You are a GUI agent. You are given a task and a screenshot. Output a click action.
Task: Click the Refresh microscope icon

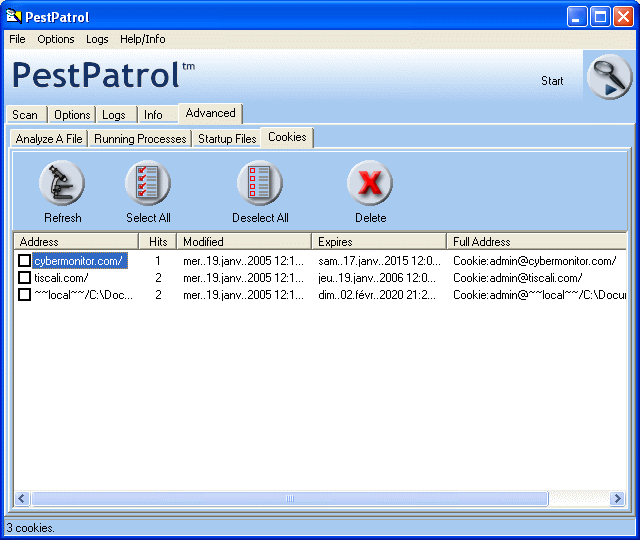(62, 183)
